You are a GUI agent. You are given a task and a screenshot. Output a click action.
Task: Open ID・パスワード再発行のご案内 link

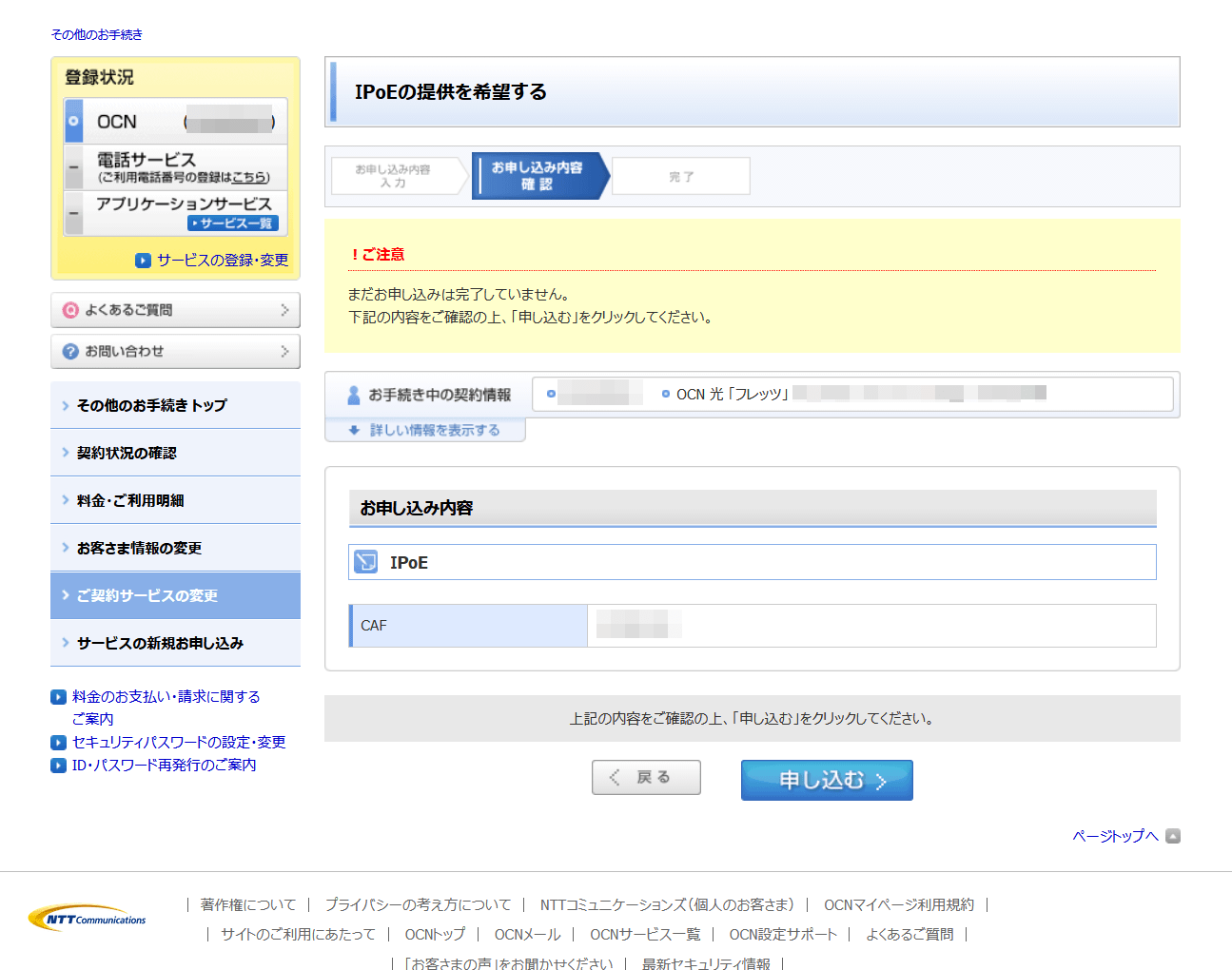[164, 766]
